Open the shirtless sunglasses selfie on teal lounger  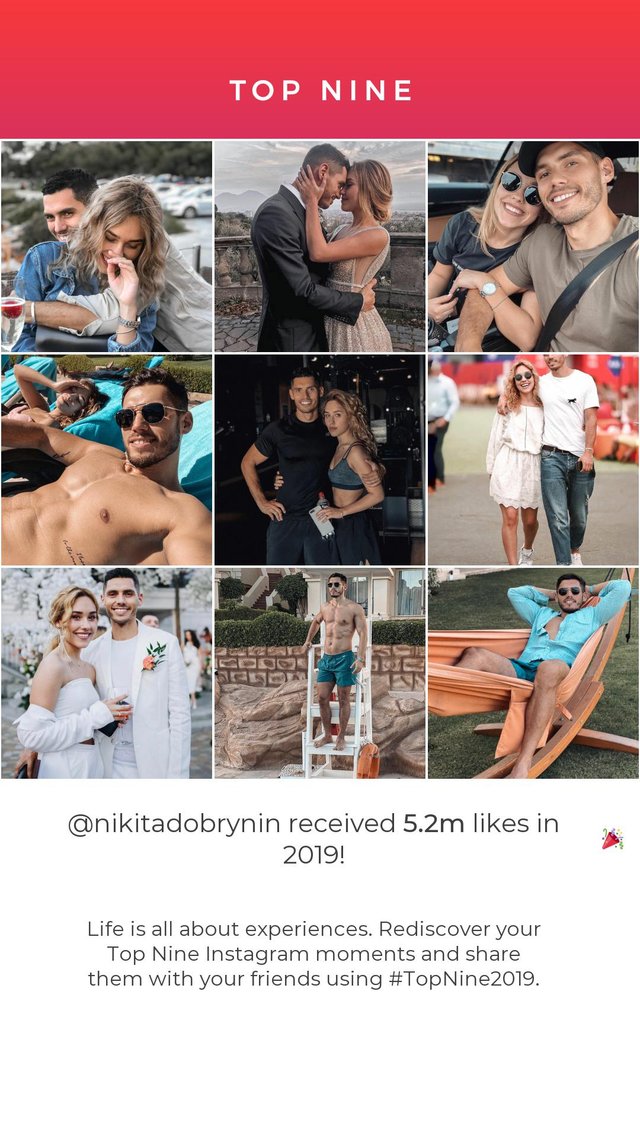pyautogui.click(x=107, y=460)
